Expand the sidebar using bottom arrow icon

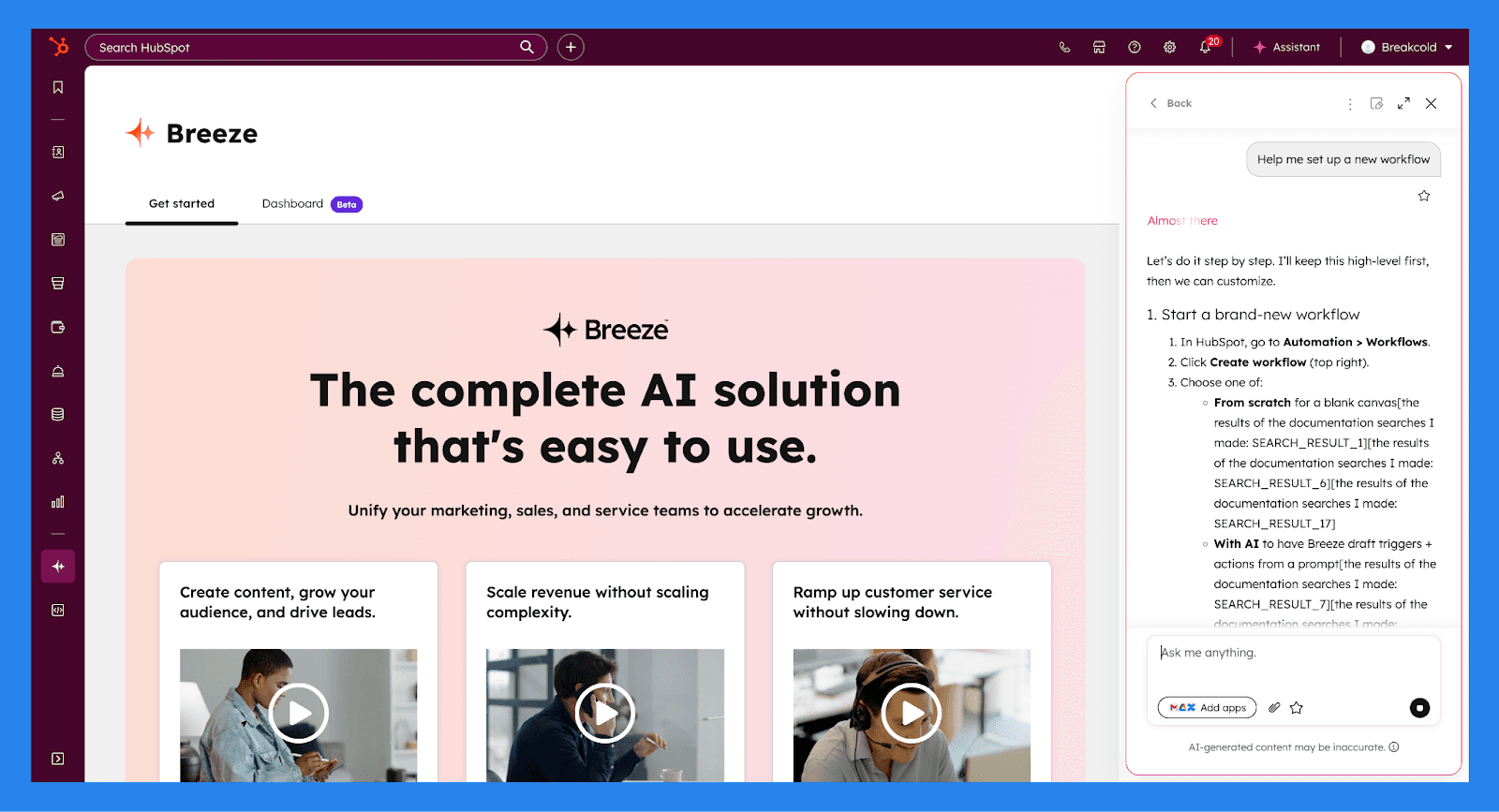[x=58, y=759]
